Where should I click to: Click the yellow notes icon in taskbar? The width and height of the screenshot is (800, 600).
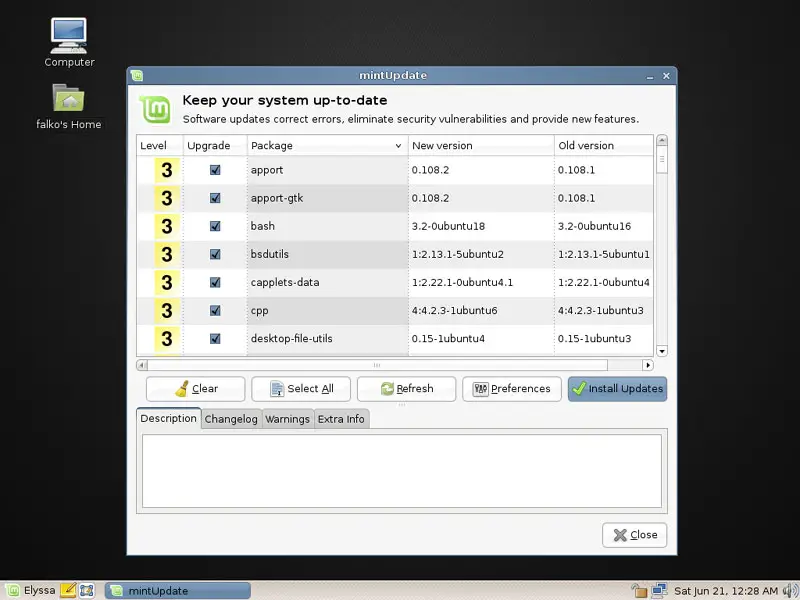coord(68,590)
